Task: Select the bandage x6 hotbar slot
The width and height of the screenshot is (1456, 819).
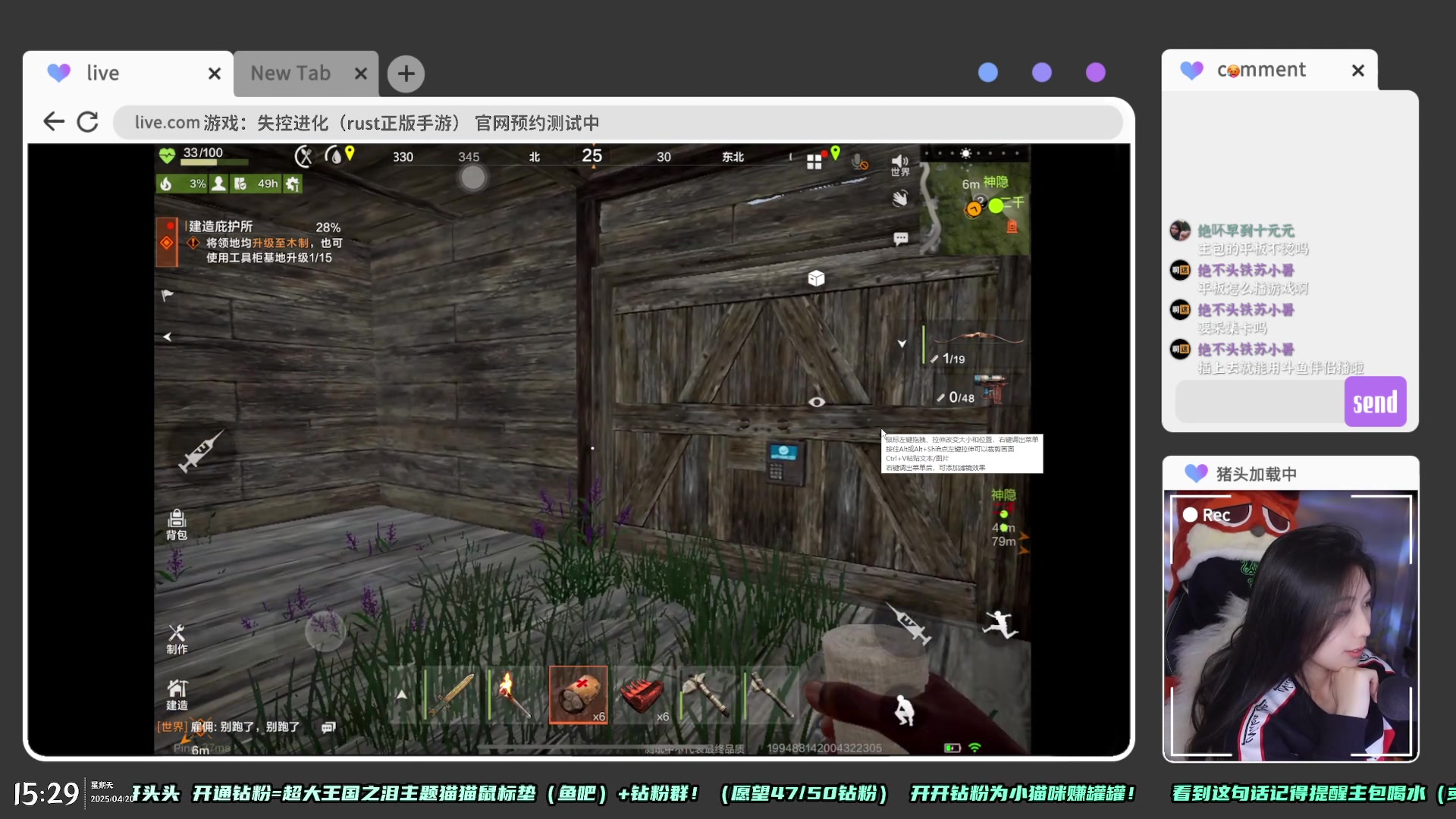Action: click(579, 695)
